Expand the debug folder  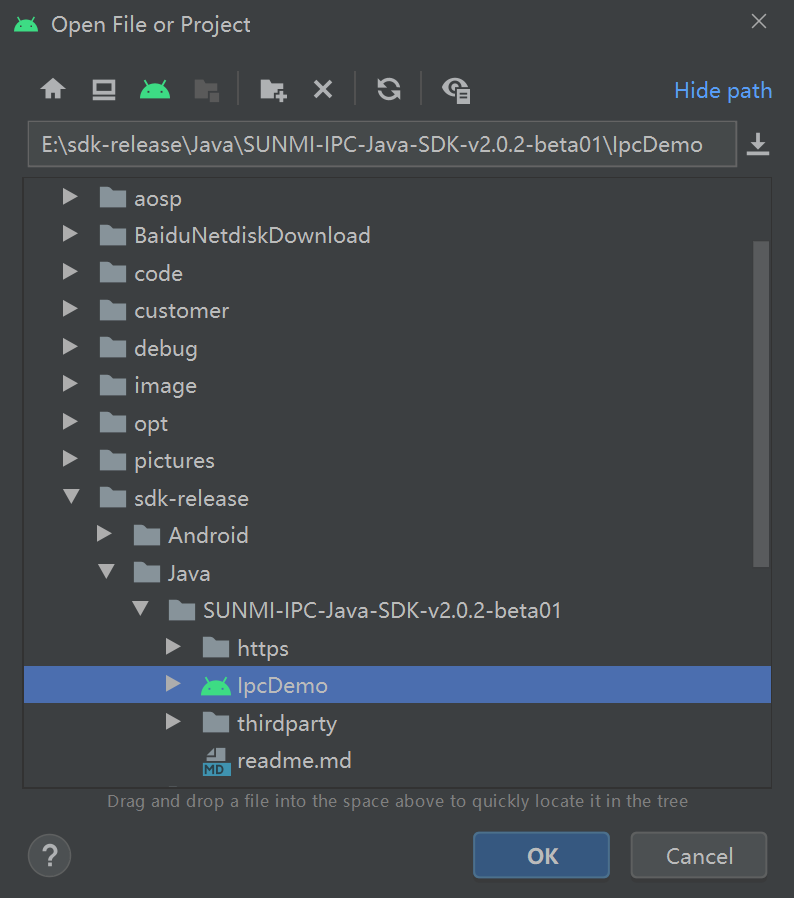tap(70, 346)
